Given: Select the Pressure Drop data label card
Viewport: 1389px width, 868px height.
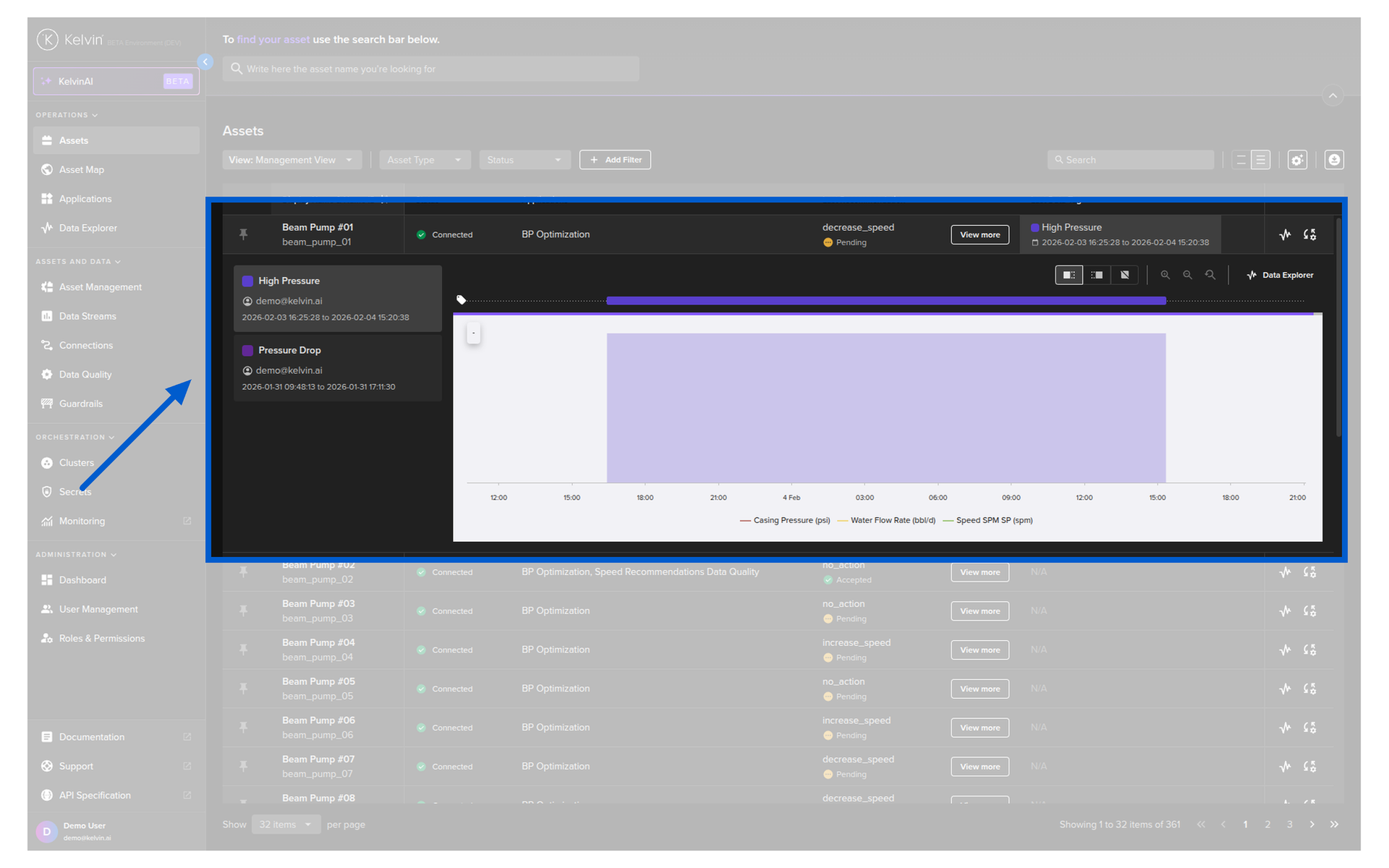Looking at the screenshot, I should pos(337,368).
